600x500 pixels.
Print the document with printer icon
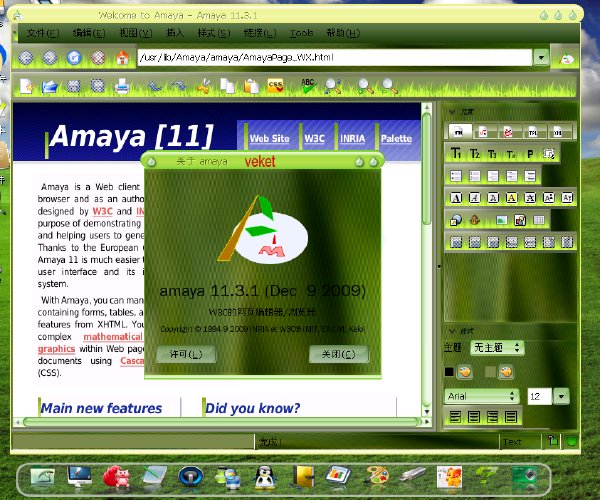122,86
